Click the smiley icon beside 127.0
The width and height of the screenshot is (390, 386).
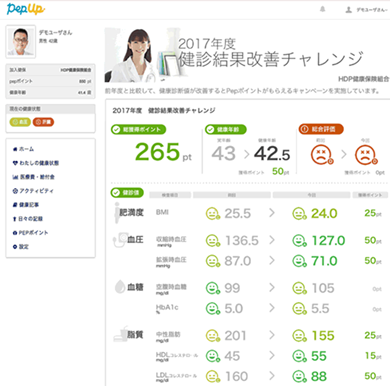pyautogui.click(x=299, y=241)
